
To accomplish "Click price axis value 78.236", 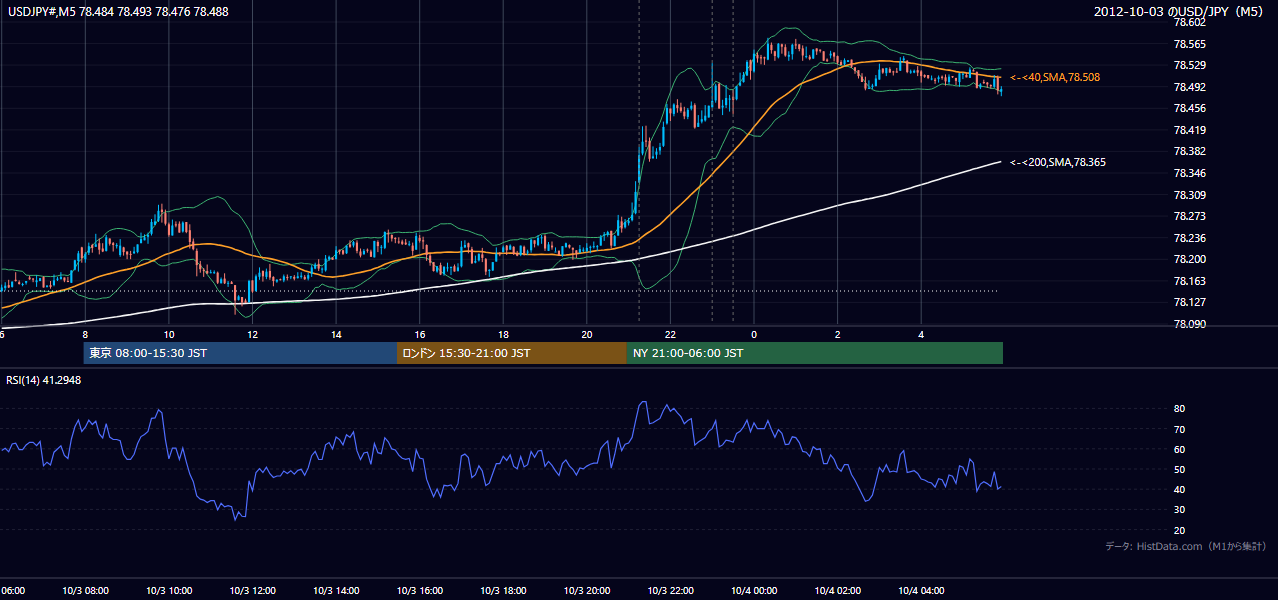I will pos(1189,238).
